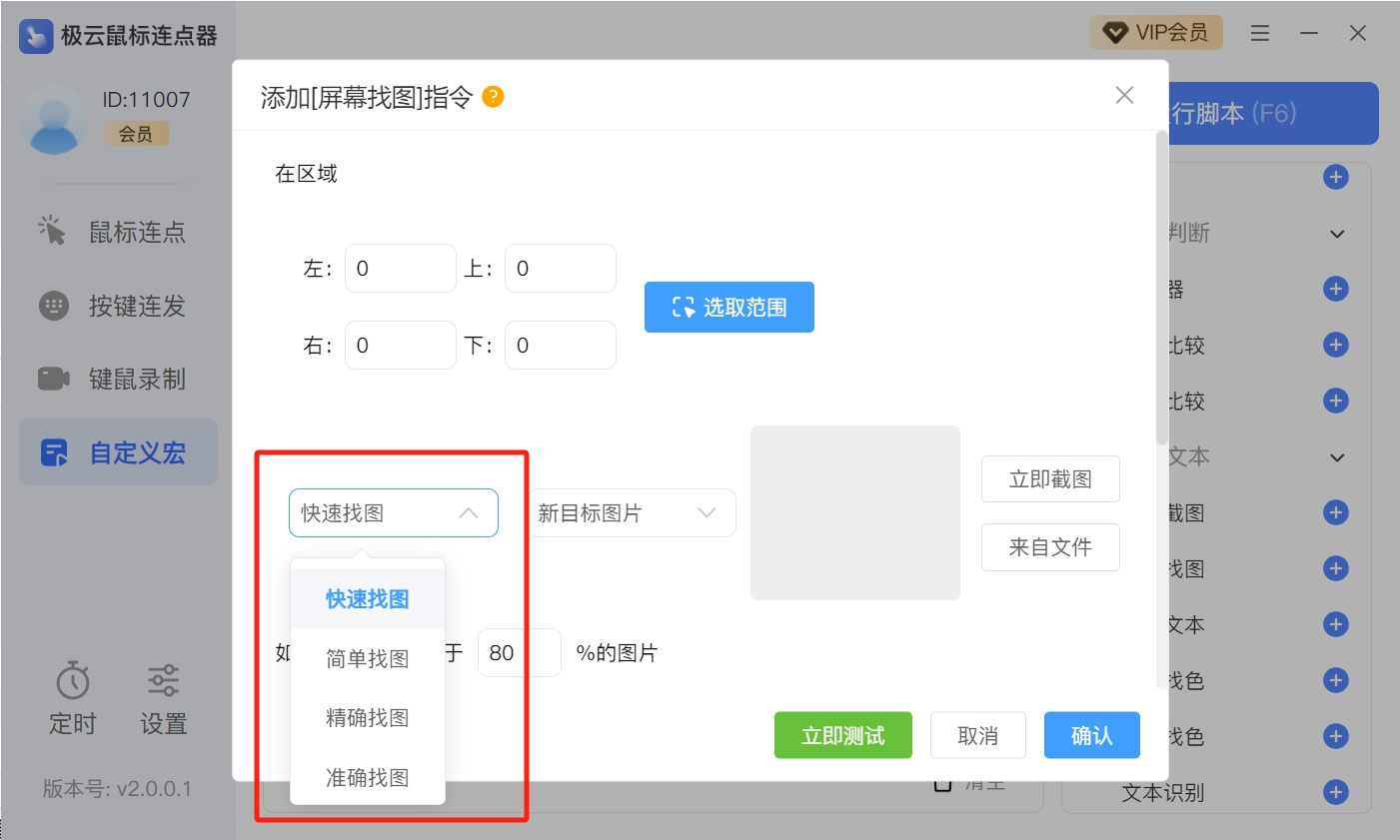
Task: Close the 添加屏幕找图指令 dialog
Action: pyautogui.click(x=1124, y=95)
